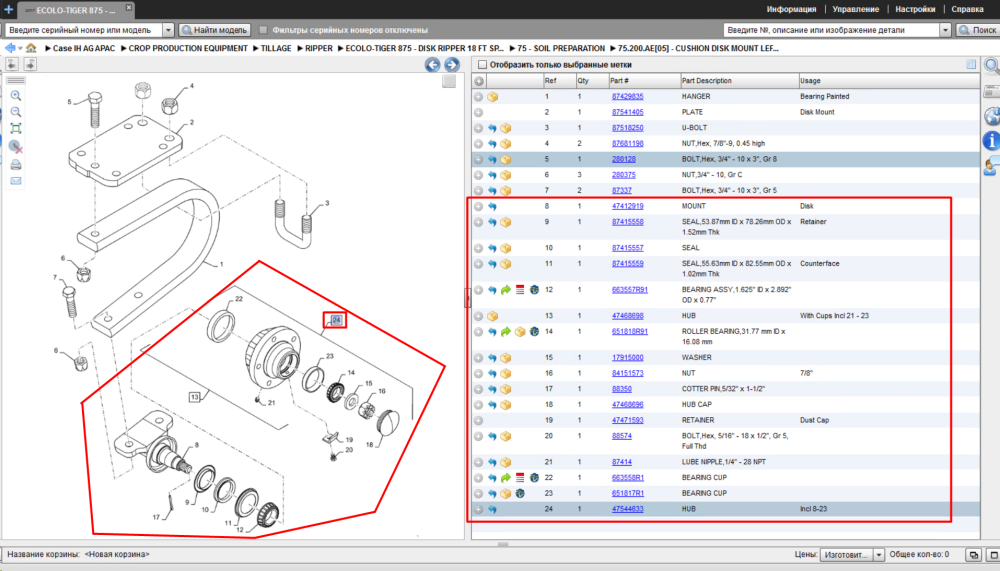Click the blue info icon on right sidebar

[x=991, y=140]
